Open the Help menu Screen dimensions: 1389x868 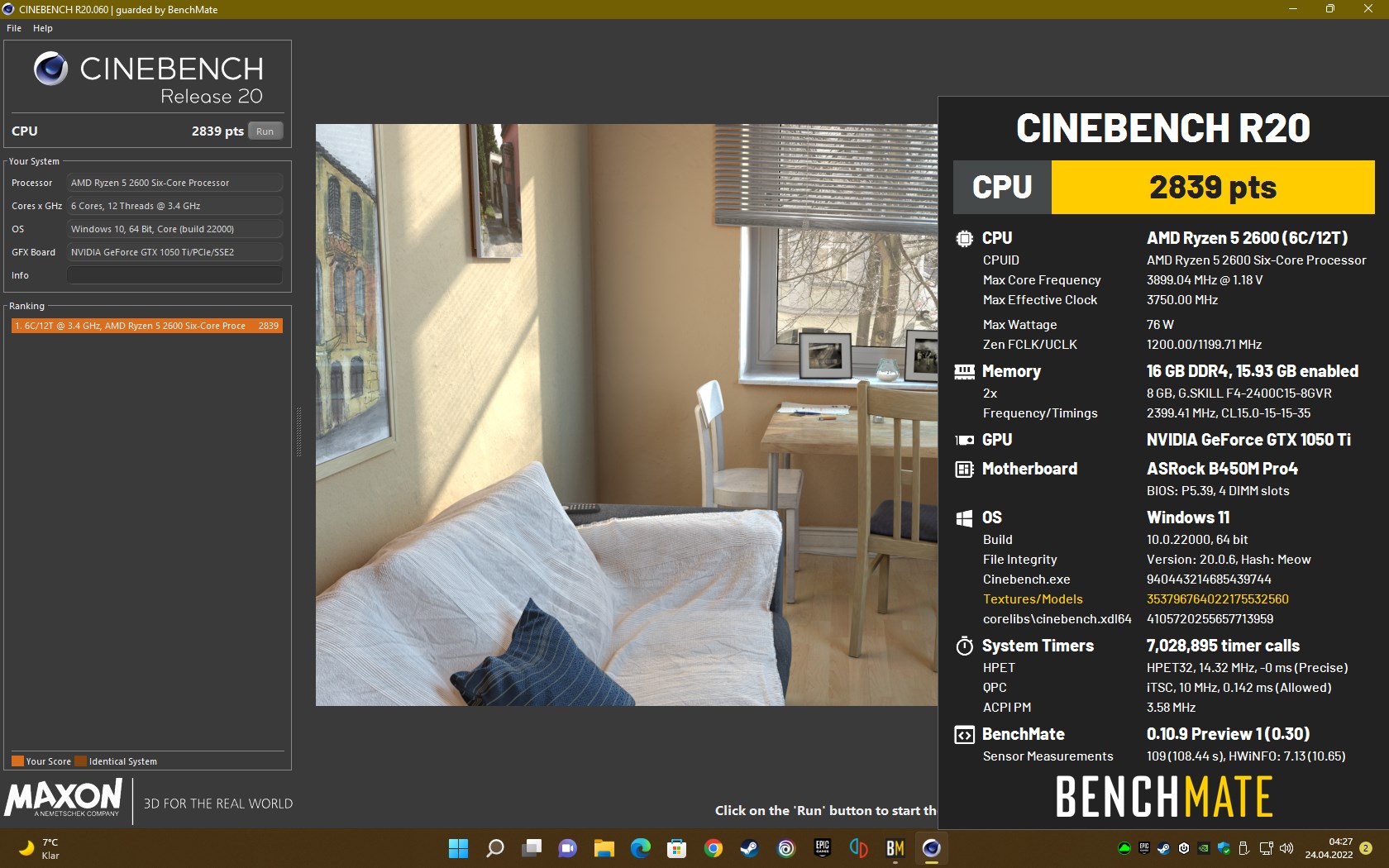tap(43, 28)
